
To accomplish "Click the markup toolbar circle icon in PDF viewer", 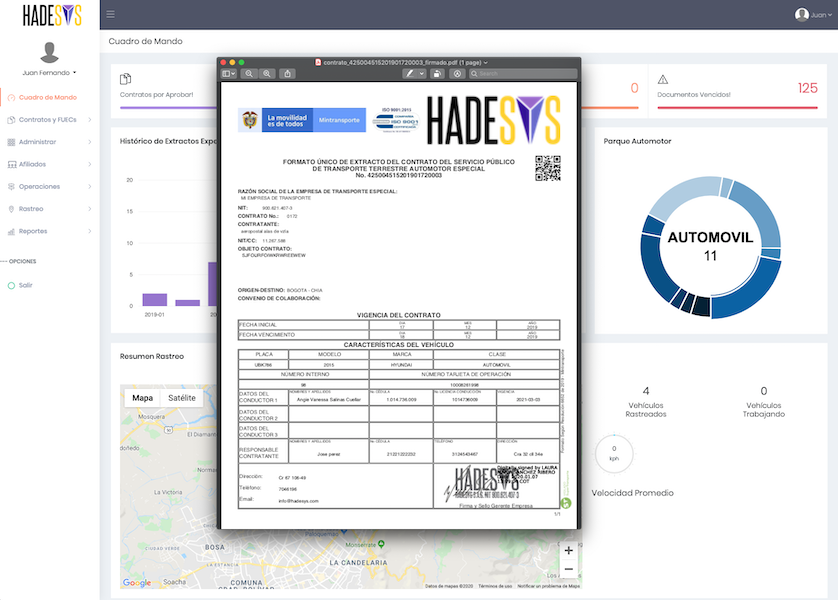I will coord(457,74).
